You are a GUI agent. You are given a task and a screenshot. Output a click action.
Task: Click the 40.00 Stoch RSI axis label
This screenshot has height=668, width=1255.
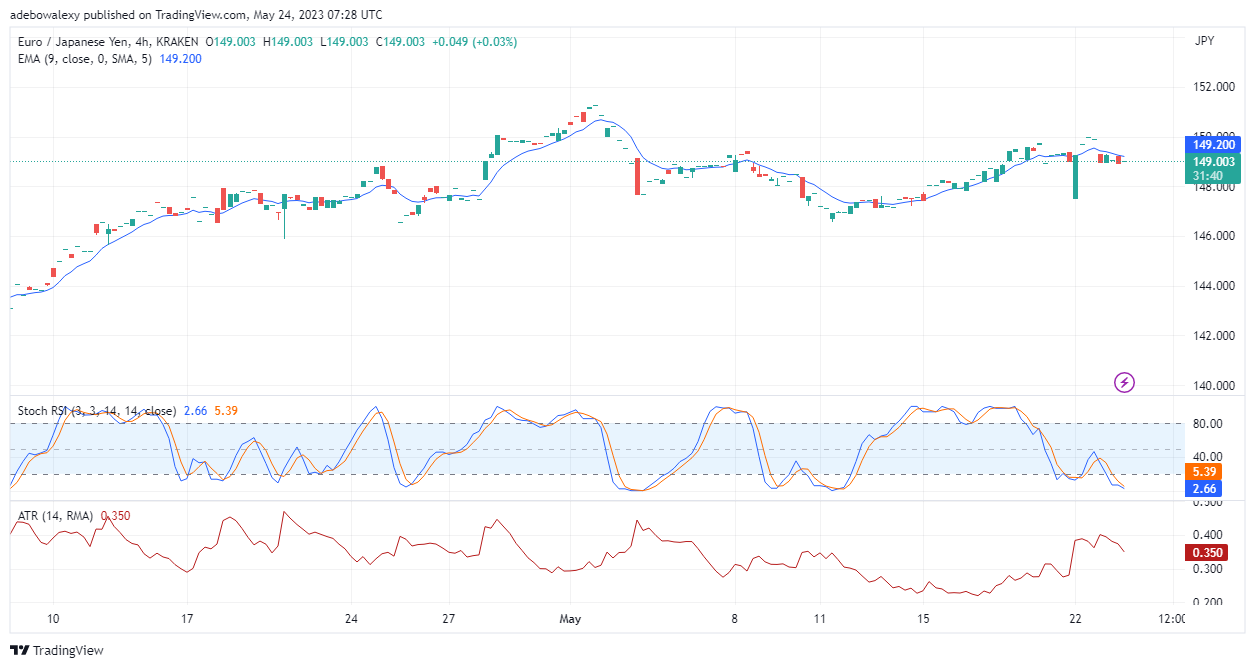(1207, 458)
